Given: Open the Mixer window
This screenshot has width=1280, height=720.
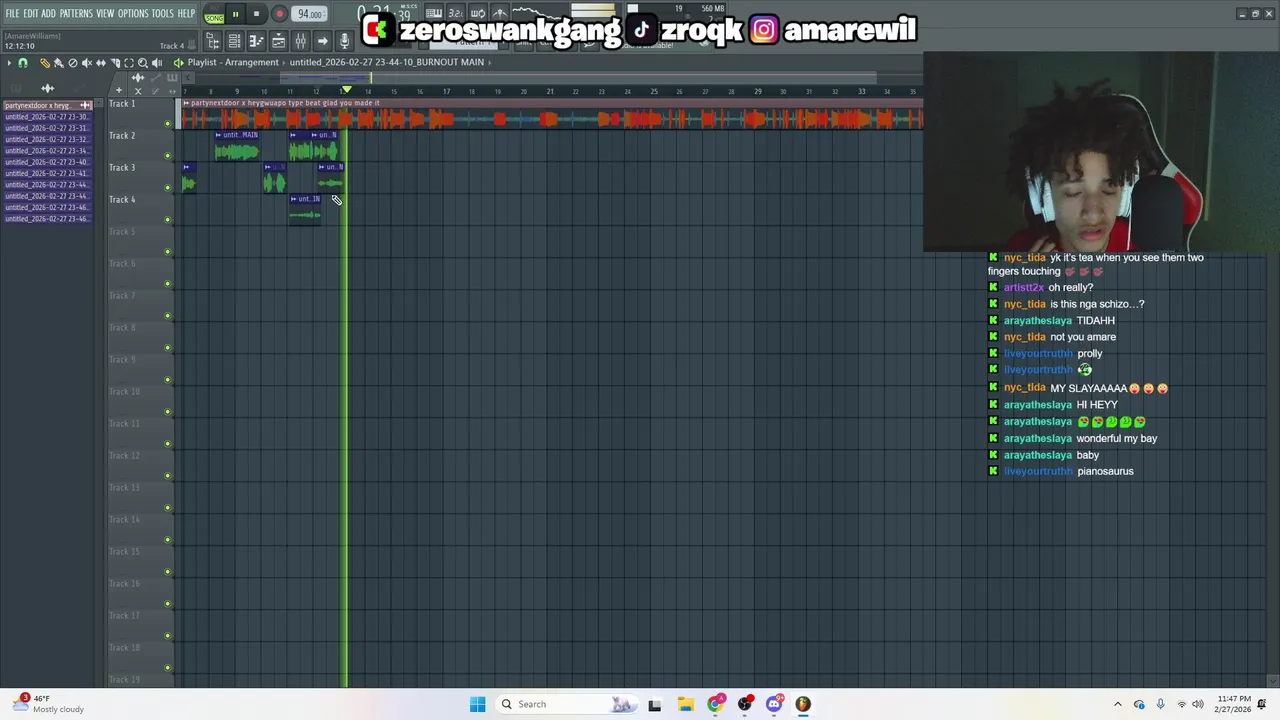Looking at the screenshot, I should tap(300, 41).
